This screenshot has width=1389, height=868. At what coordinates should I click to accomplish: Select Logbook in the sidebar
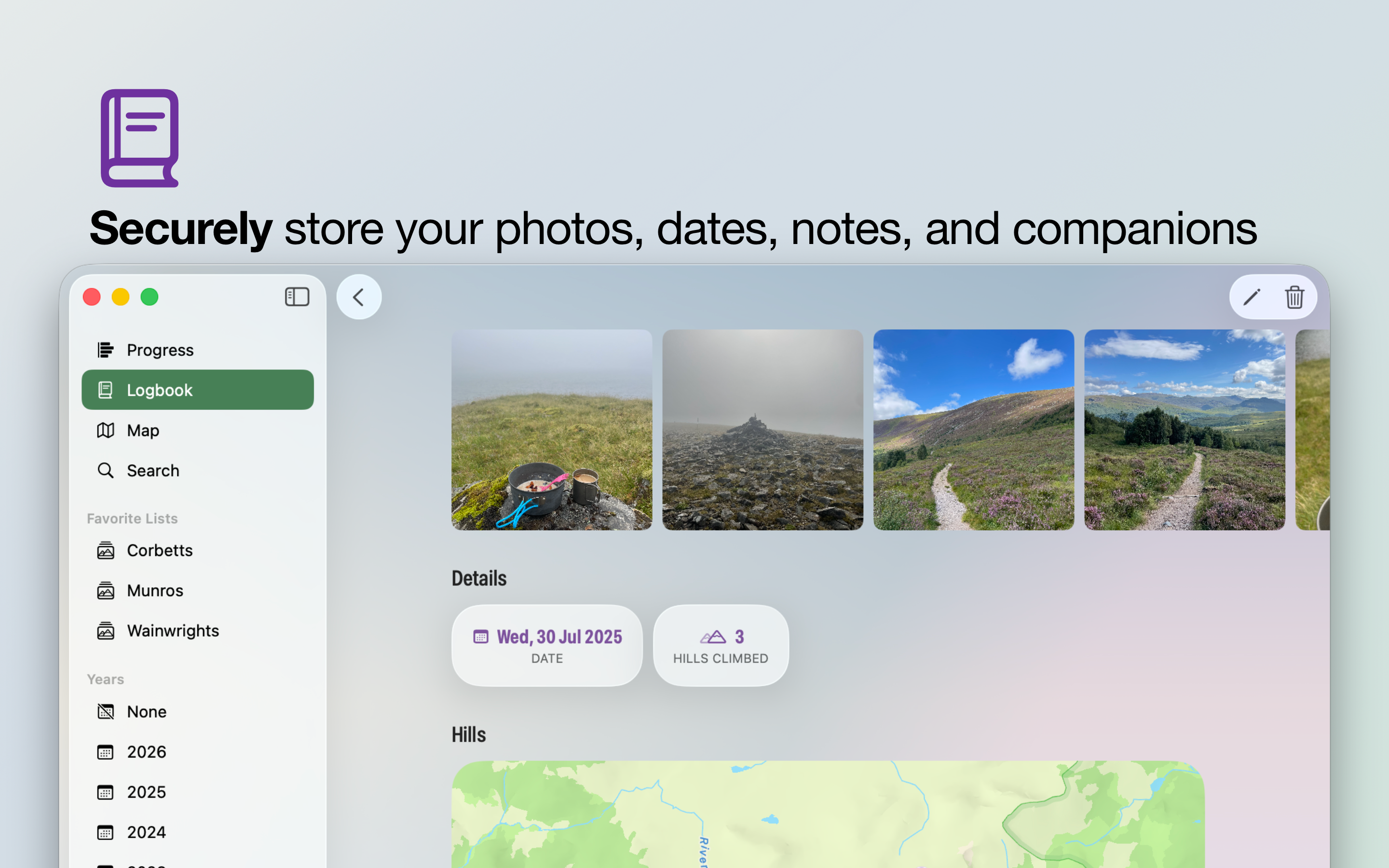pos(197,390)
